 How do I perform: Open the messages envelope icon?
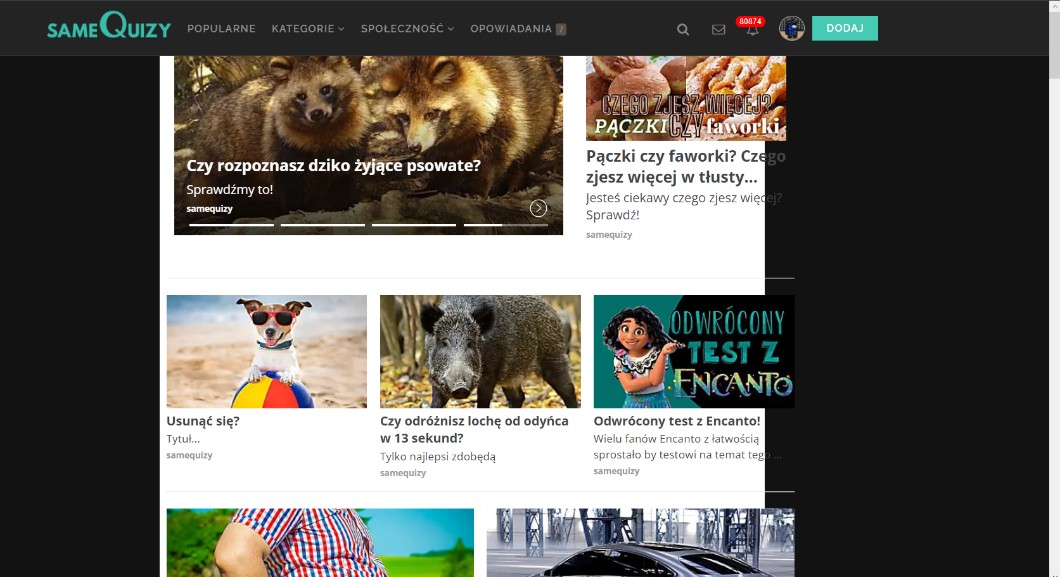[x=718, y=29]
